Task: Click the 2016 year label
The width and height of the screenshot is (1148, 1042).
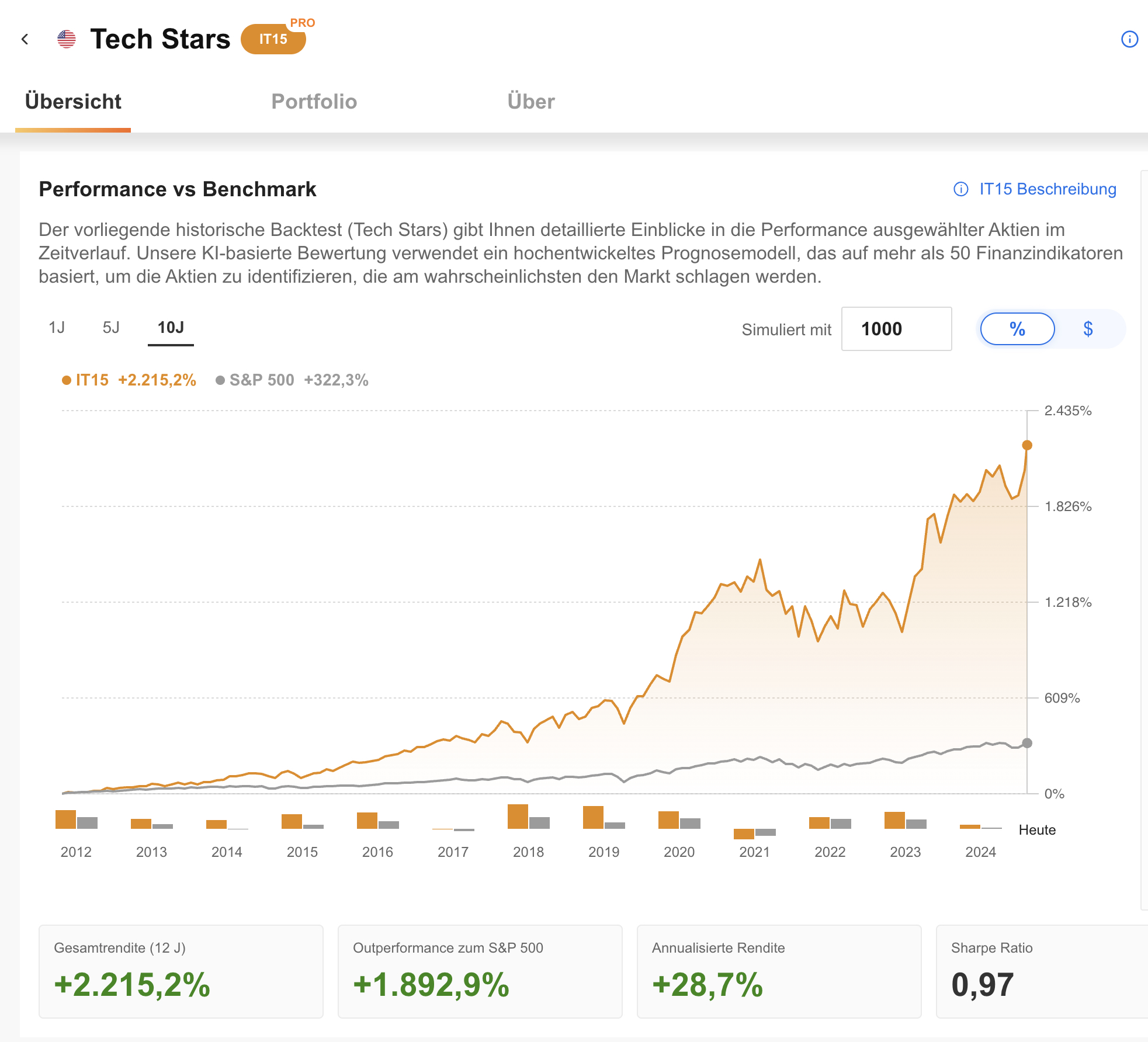Action: tap(377, 852)
